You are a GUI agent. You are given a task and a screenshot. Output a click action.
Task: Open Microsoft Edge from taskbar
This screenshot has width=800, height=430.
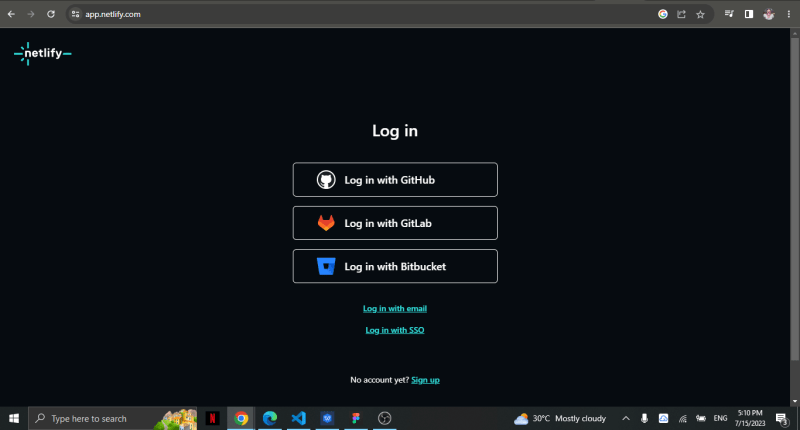coord(269,418)
